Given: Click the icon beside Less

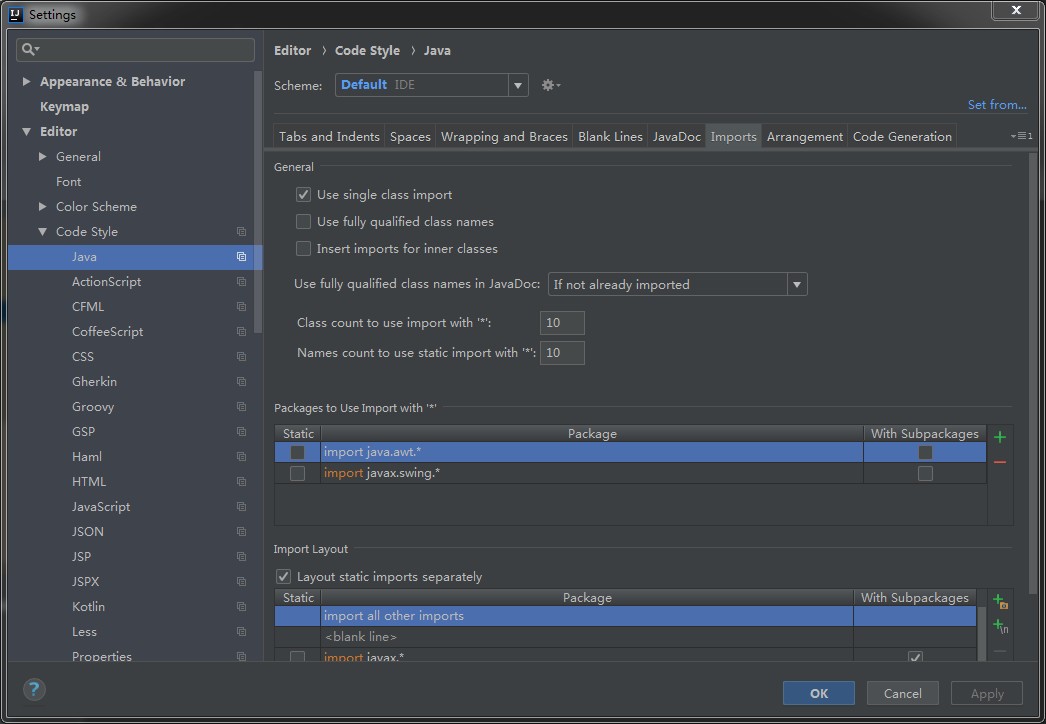Looking at the screenshot, I should (x=241, y=632).
